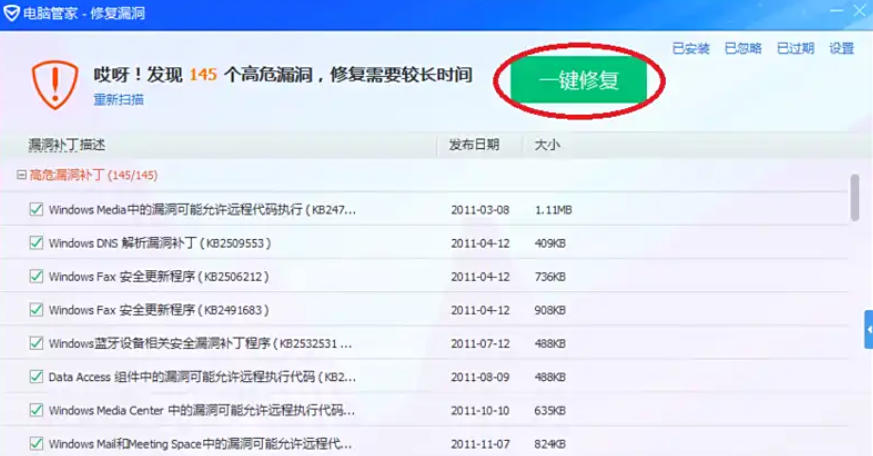Open the 已忽略 patches list
The image size is (873, 456).
click(x=743, y=48)
